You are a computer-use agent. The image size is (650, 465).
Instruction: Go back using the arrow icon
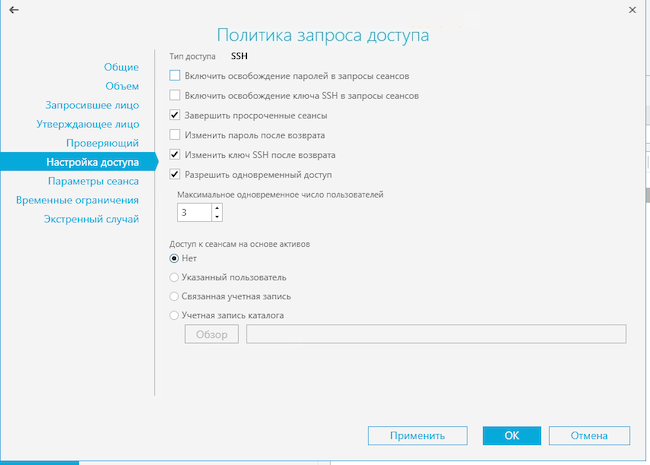[x=14, y=10]
